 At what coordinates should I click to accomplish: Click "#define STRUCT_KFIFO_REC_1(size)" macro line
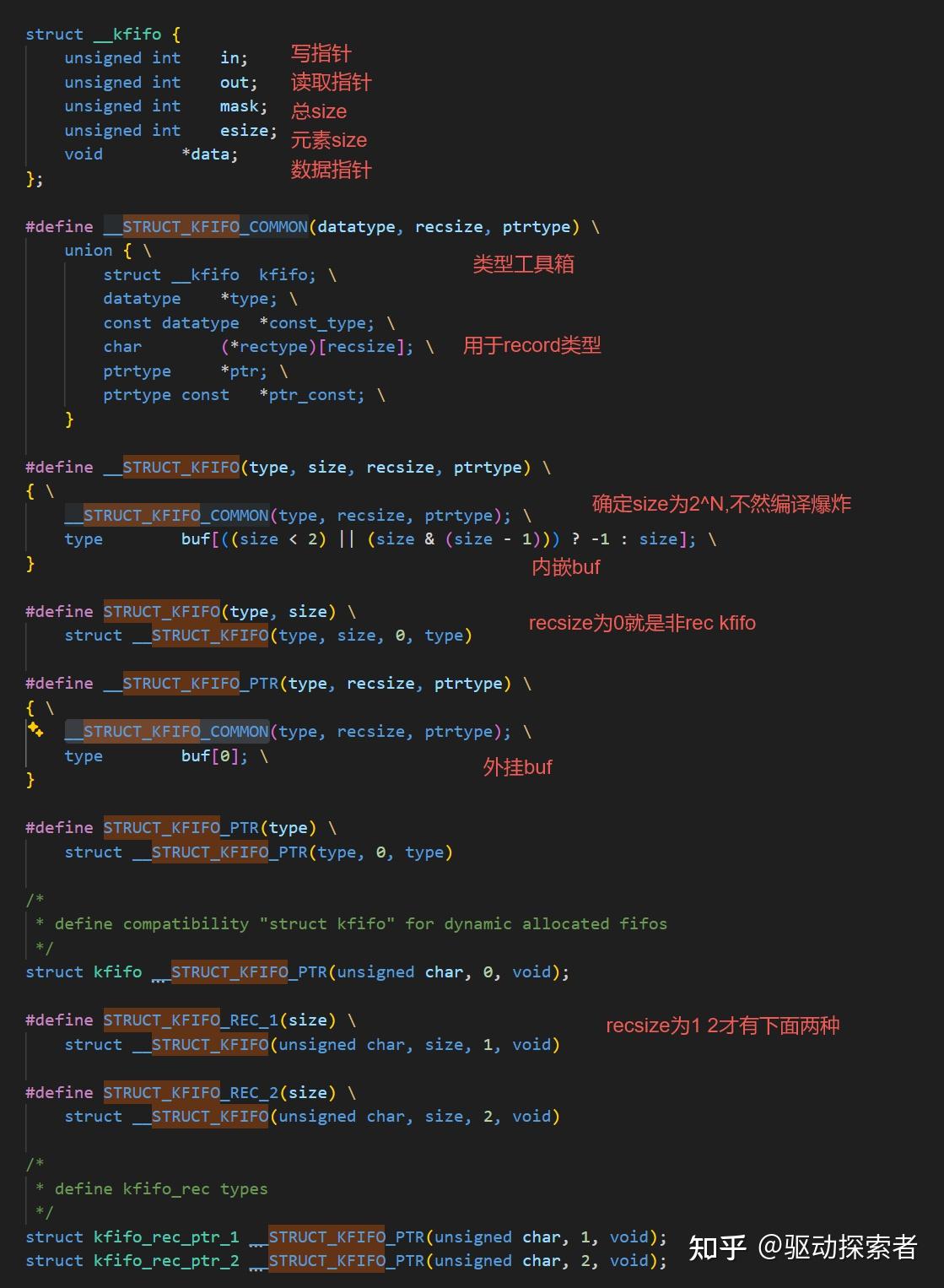(191, 1020)
